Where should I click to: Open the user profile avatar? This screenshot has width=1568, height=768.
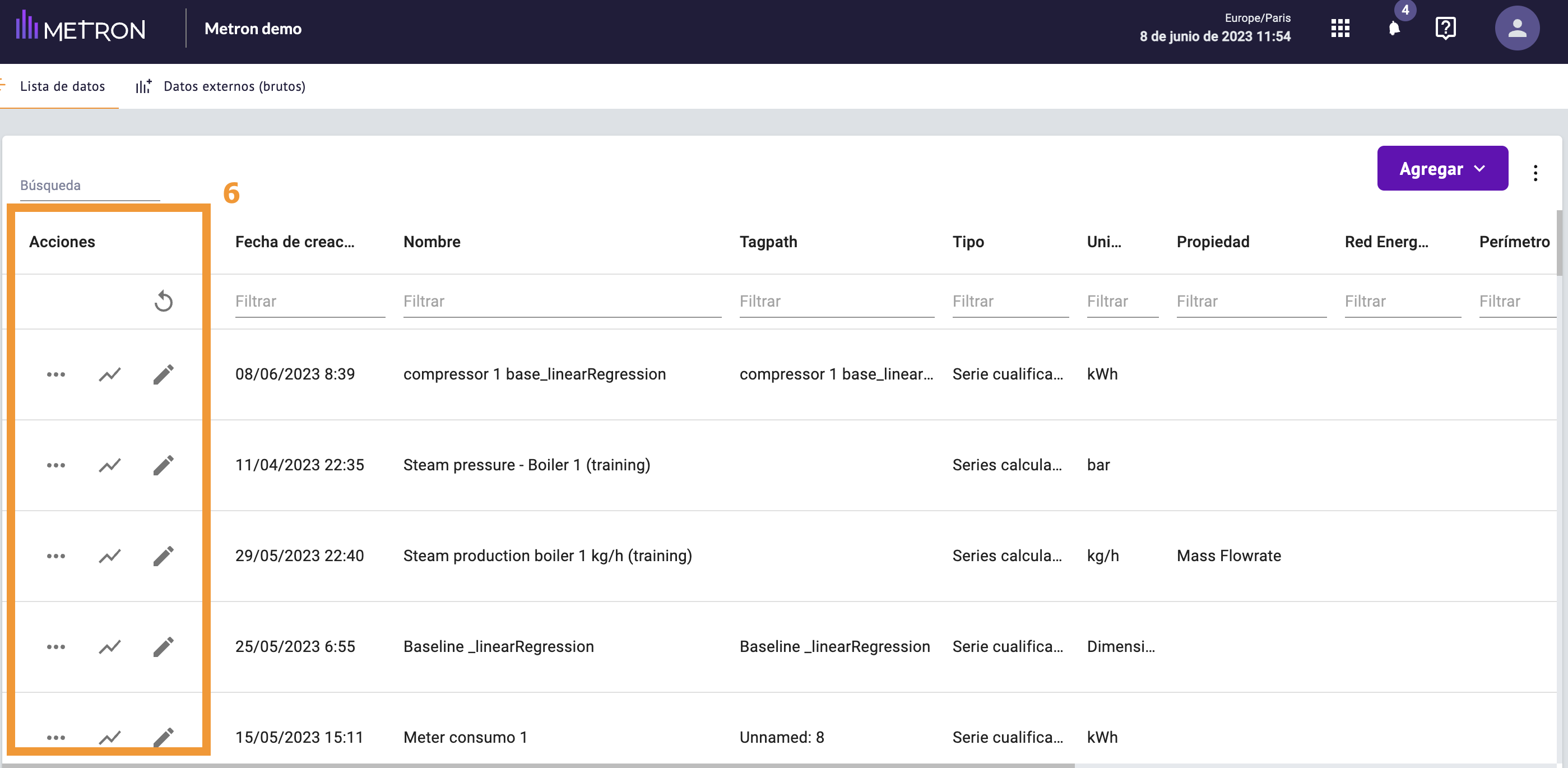(1517, 28)
